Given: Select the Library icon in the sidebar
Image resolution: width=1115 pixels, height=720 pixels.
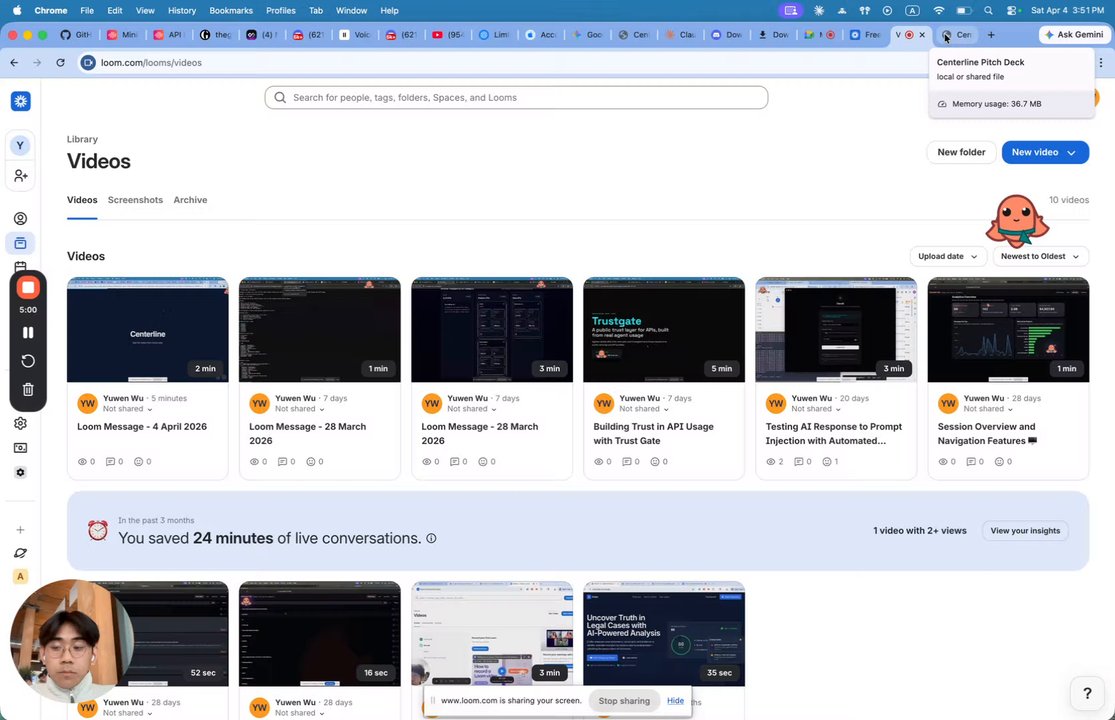Looking at the screenshot, I should 21,243.
